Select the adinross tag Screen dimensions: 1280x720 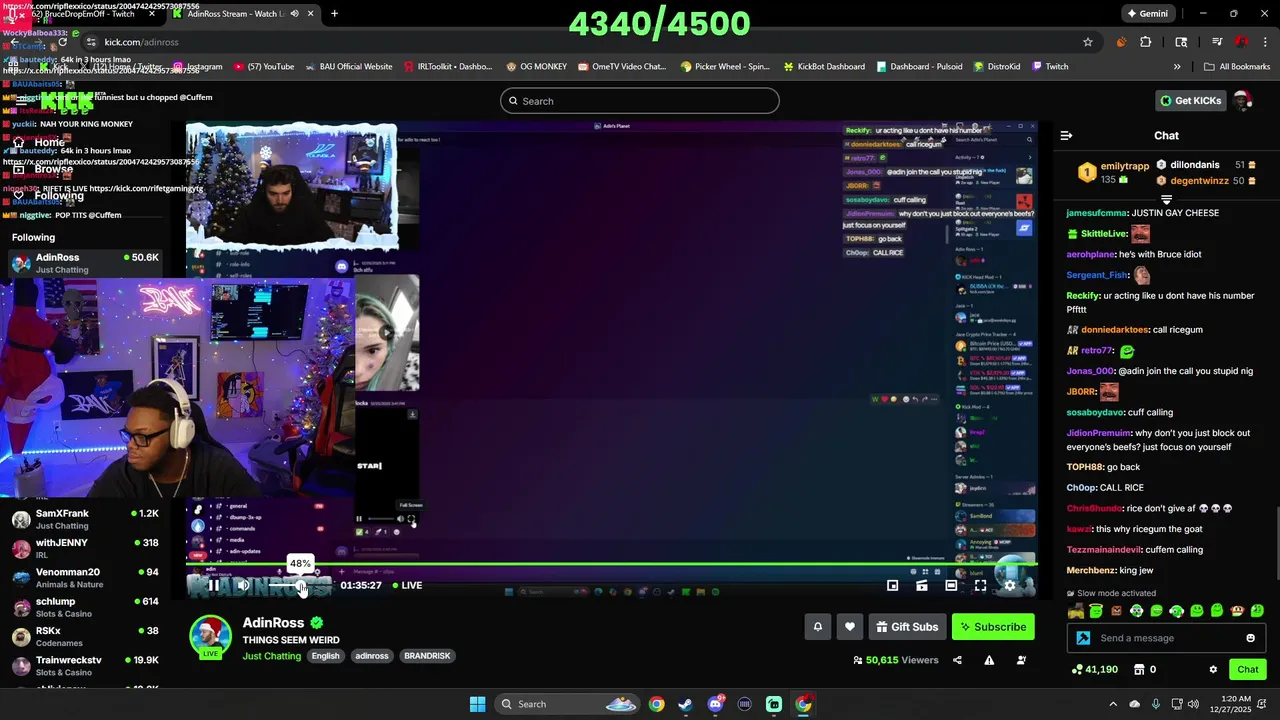372,656
